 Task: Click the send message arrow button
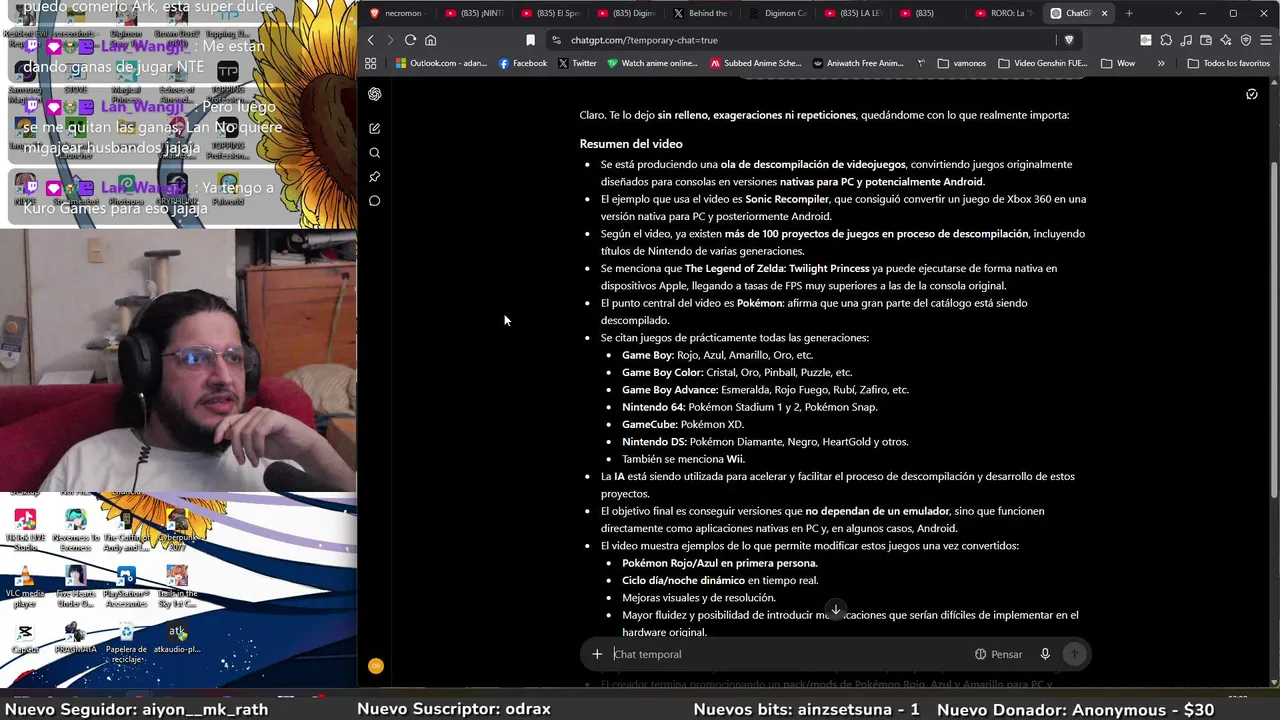pos(1074,654)
